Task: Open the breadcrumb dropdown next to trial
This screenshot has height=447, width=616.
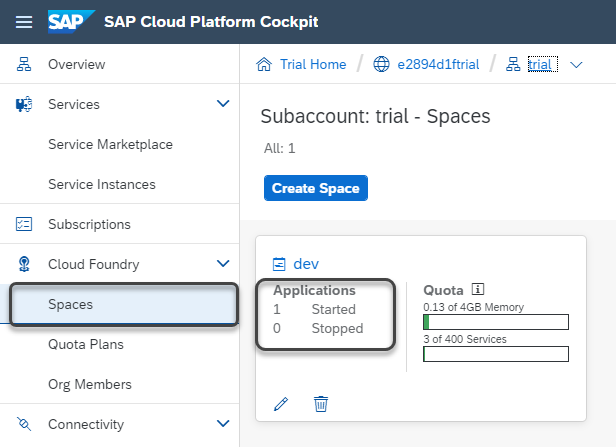Action: [576, 65]
